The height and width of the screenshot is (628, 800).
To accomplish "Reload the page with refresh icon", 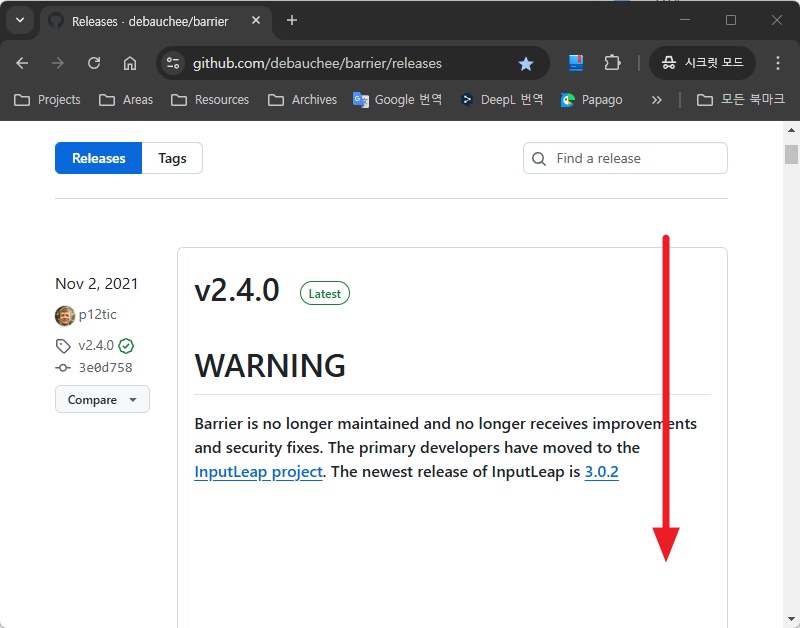I will tap(94, 63).
